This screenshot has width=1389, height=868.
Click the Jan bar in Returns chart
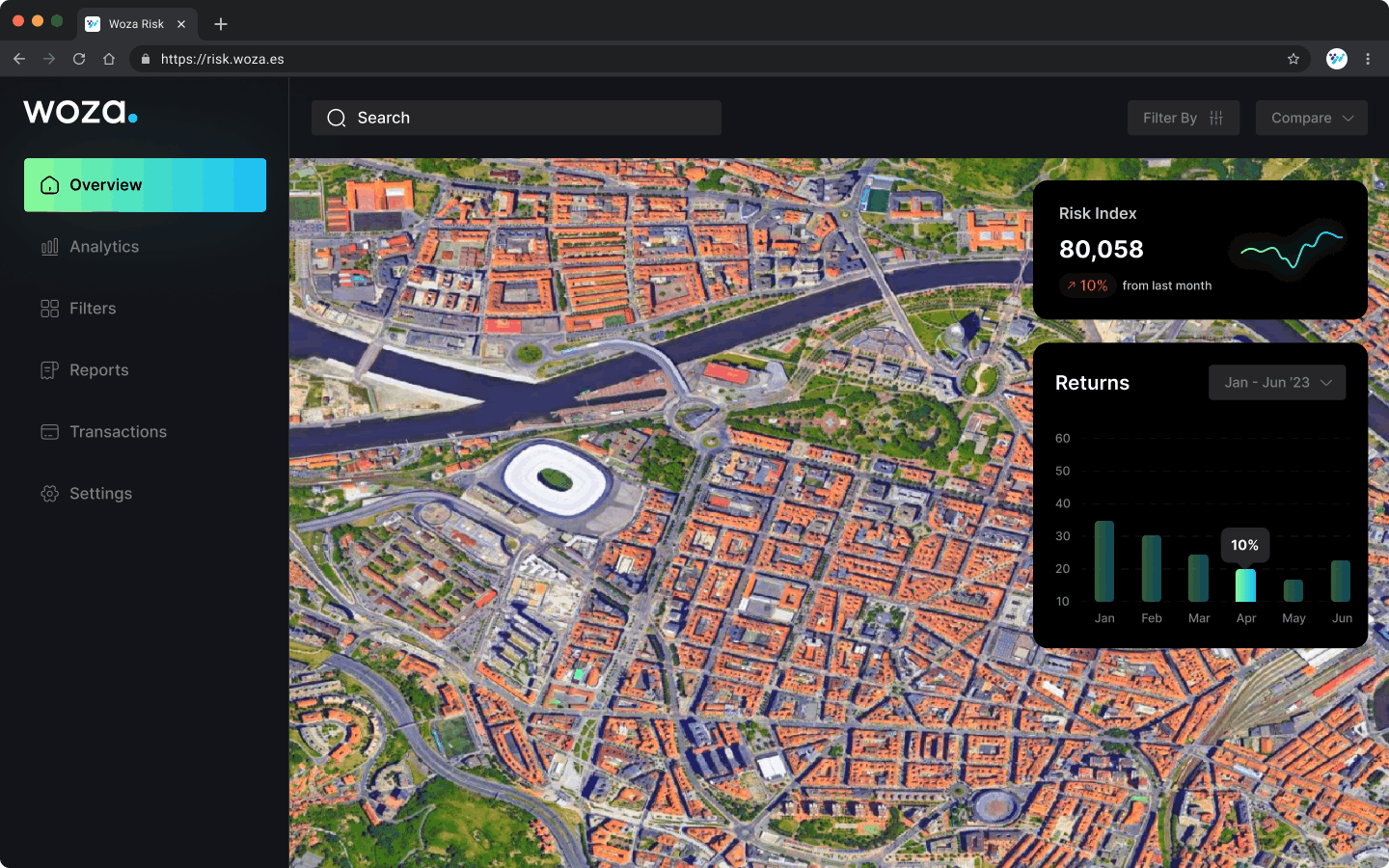pos(1104,561)
